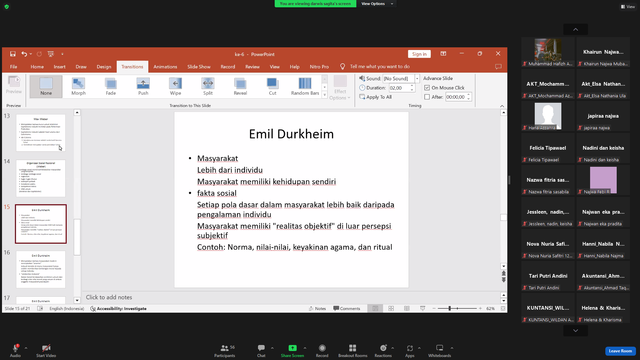Click Apply To All button
The height and width of the screenshot is (360, 640).
point(376,97)
